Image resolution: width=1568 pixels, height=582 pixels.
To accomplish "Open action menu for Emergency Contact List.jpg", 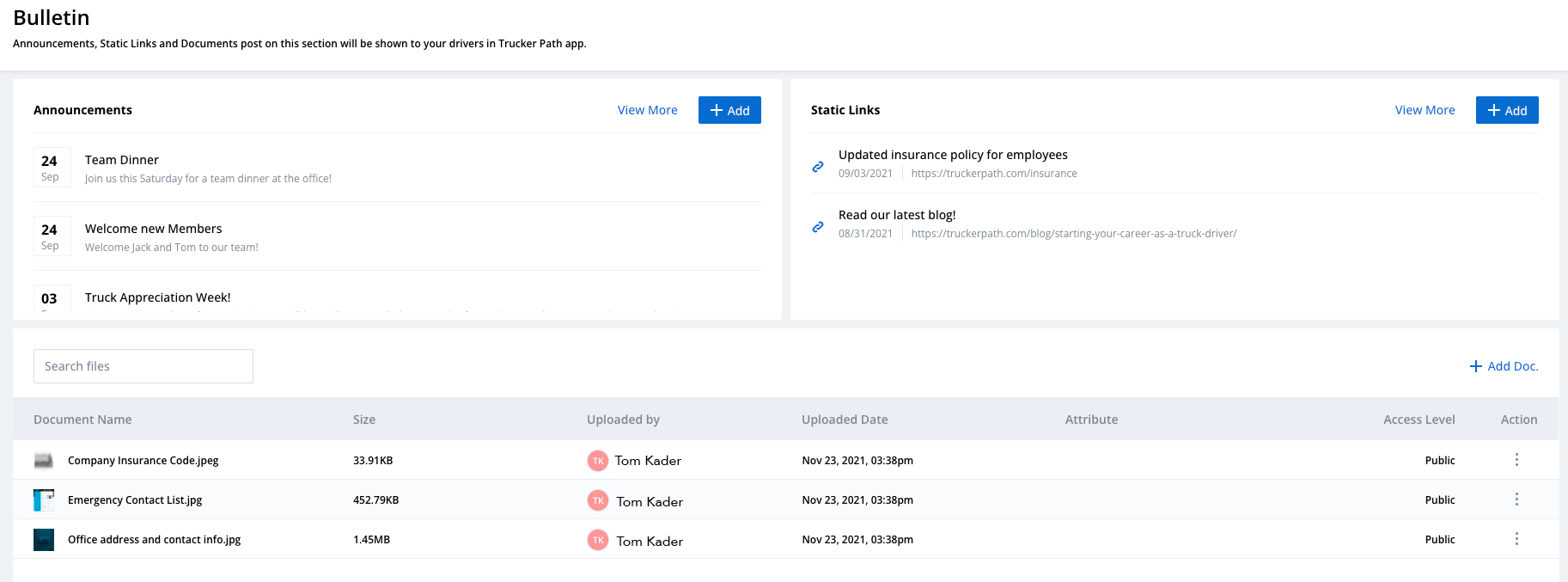I will click(1516, 499).
